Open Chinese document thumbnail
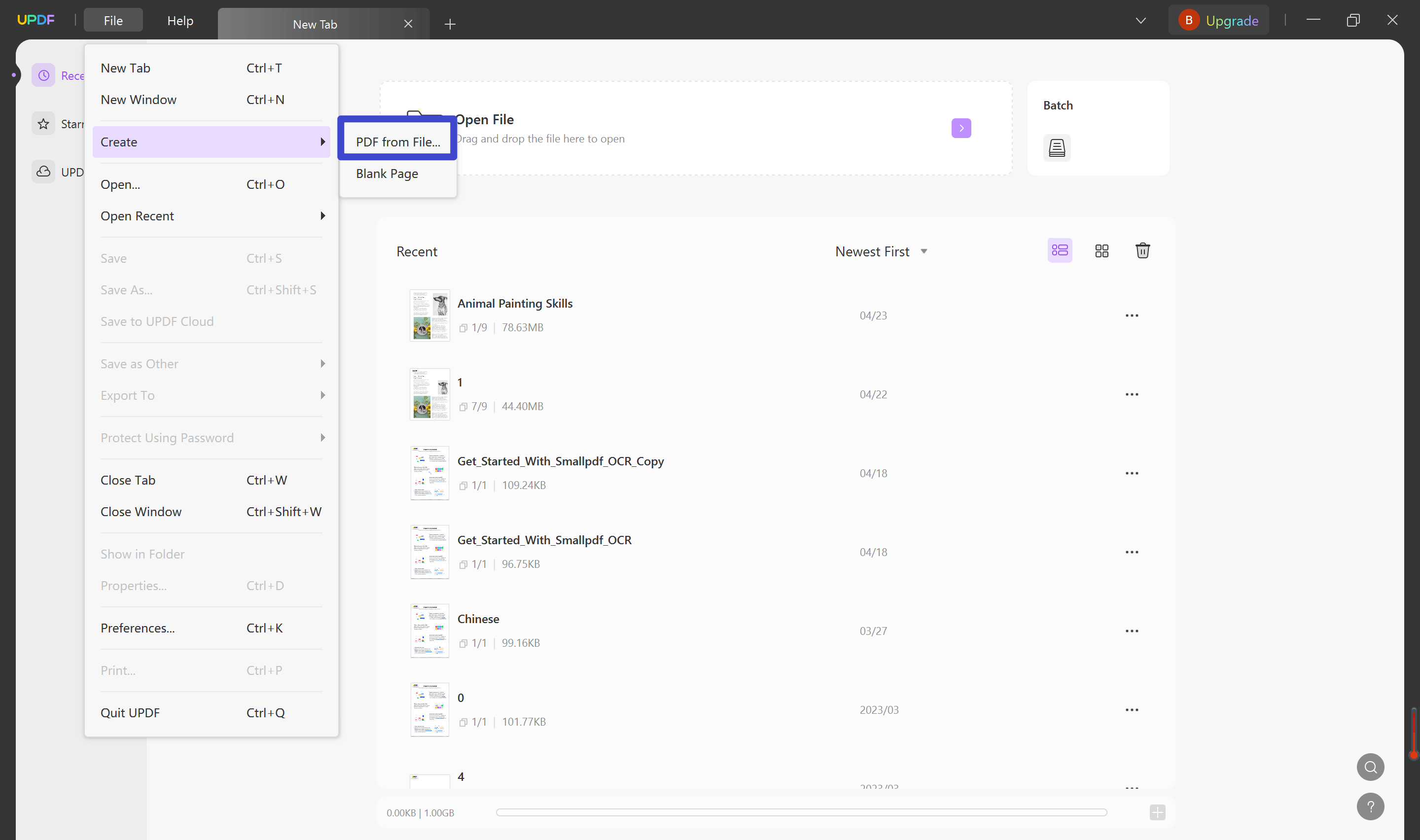The width and height of the screenshot is (1420, 840). 429,630
